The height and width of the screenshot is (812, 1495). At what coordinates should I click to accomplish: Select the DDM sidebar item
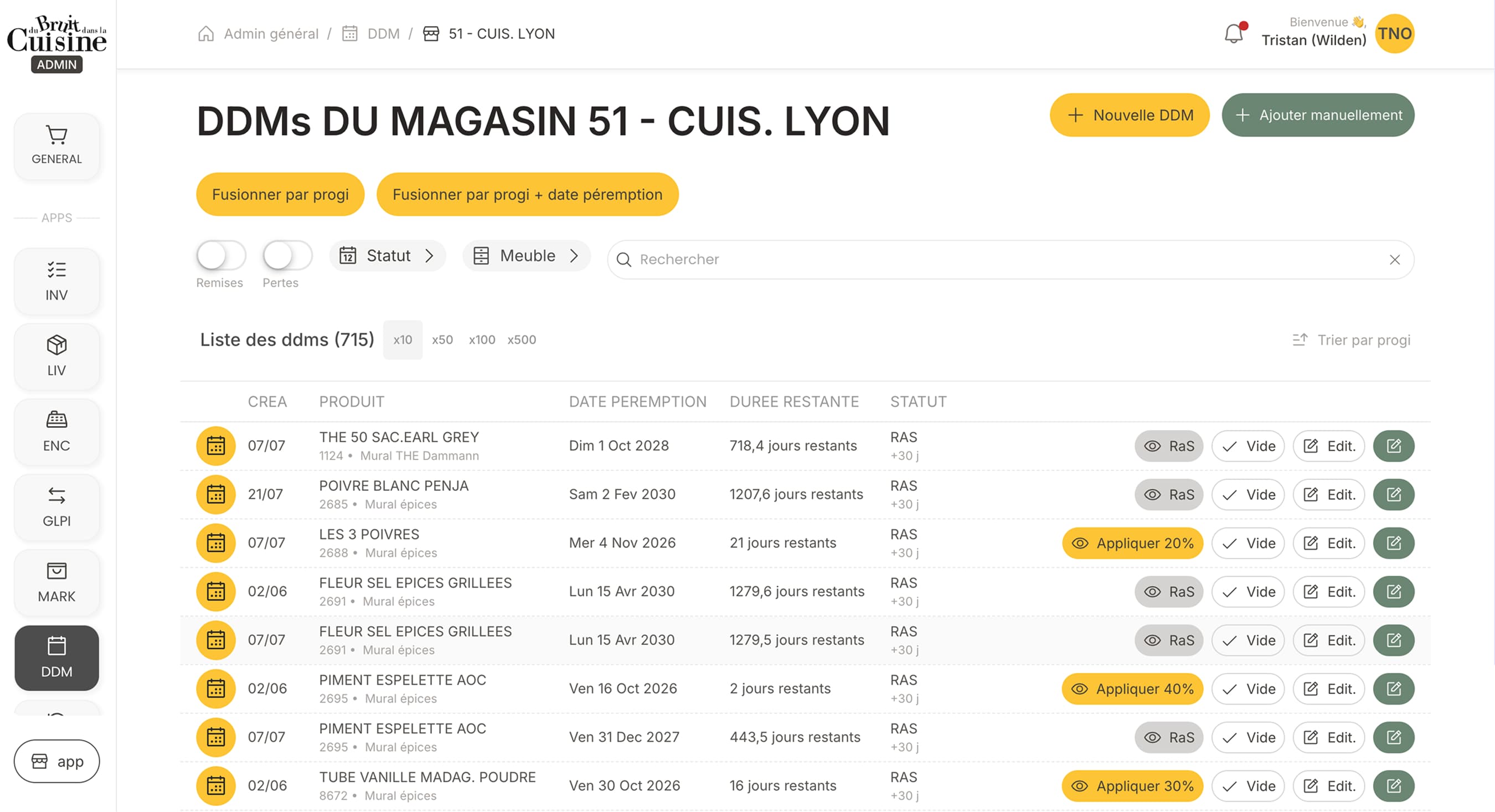pyautogui.click(x=56, y=658)
